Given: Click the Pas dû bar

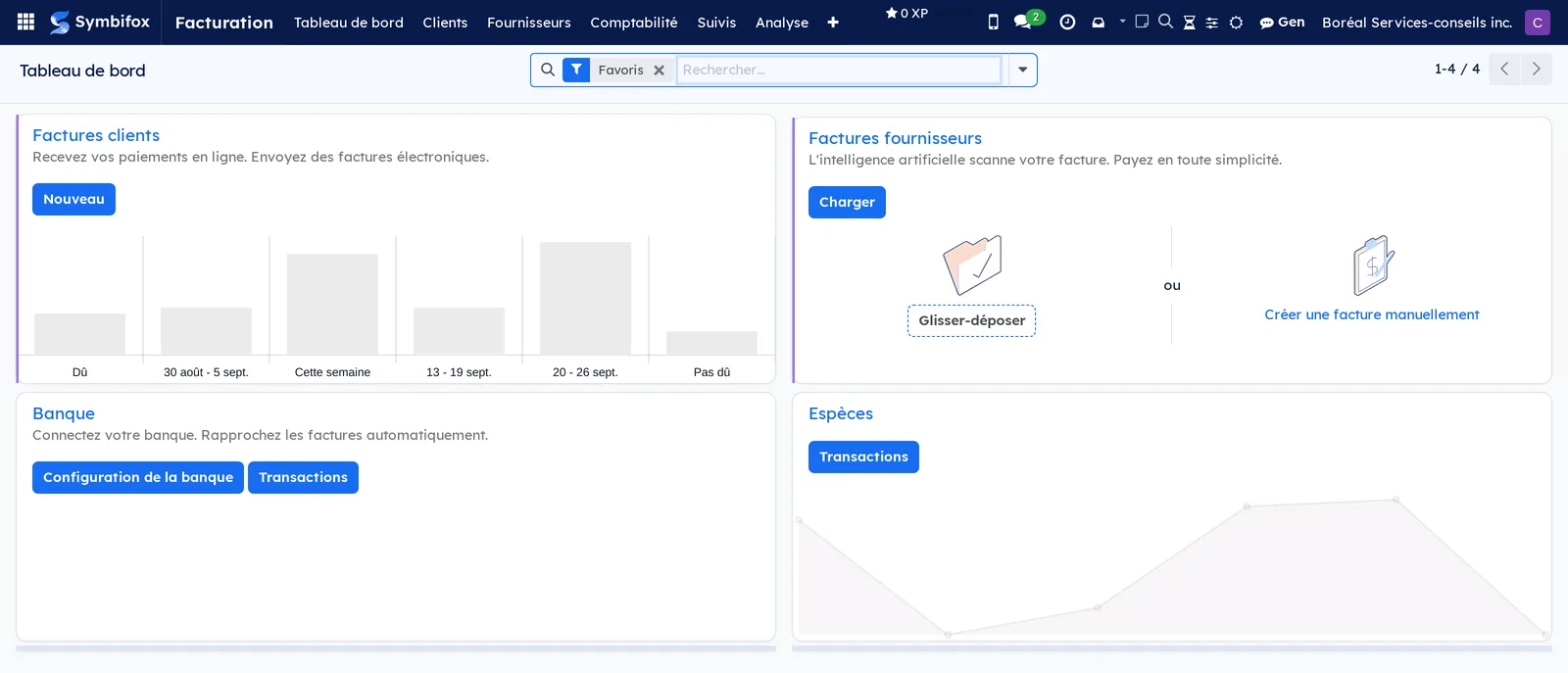Looking at the screenshot, I should point(711,343).
